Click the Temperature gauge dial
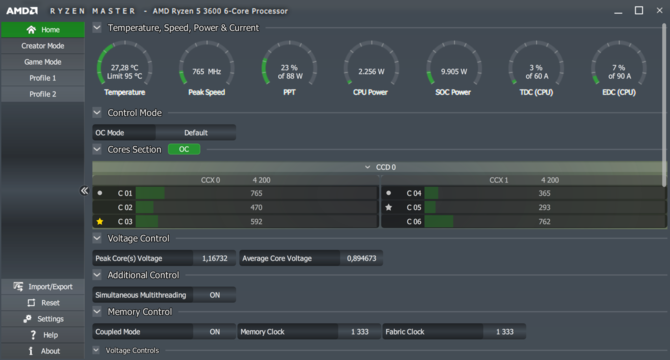 click(x=124, y=64)
